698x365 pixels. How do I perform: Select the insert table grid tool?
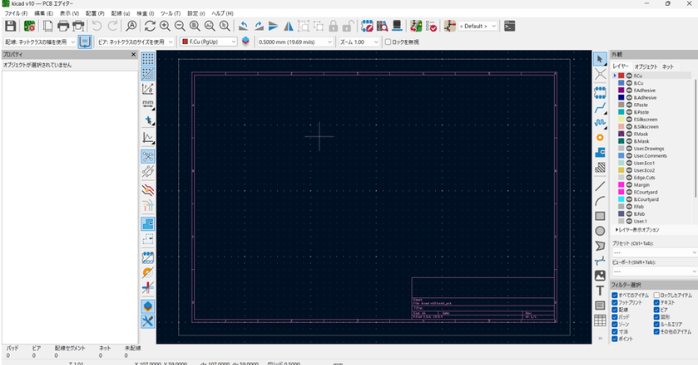click(600, 320)
